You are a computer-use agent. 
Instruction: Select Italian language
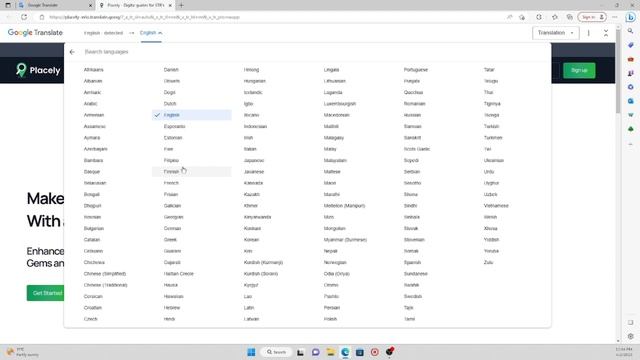(250, 149)
